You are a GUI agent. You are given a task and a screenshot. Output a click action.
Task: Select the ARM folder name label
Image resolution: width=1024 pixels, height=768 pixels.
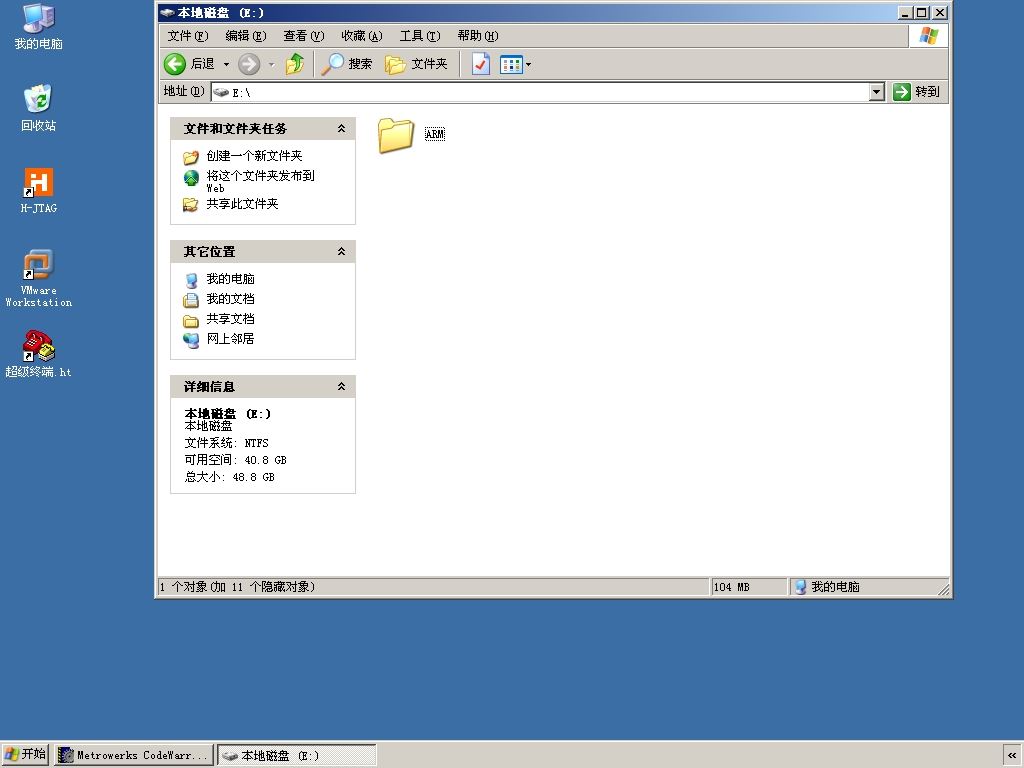point(435,135)
